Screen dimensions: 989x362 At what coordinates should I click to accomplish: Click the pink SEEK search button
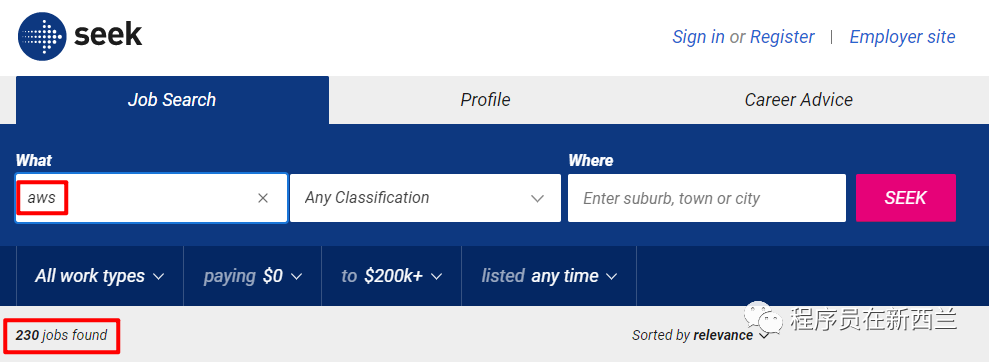[x=906, y=198]
